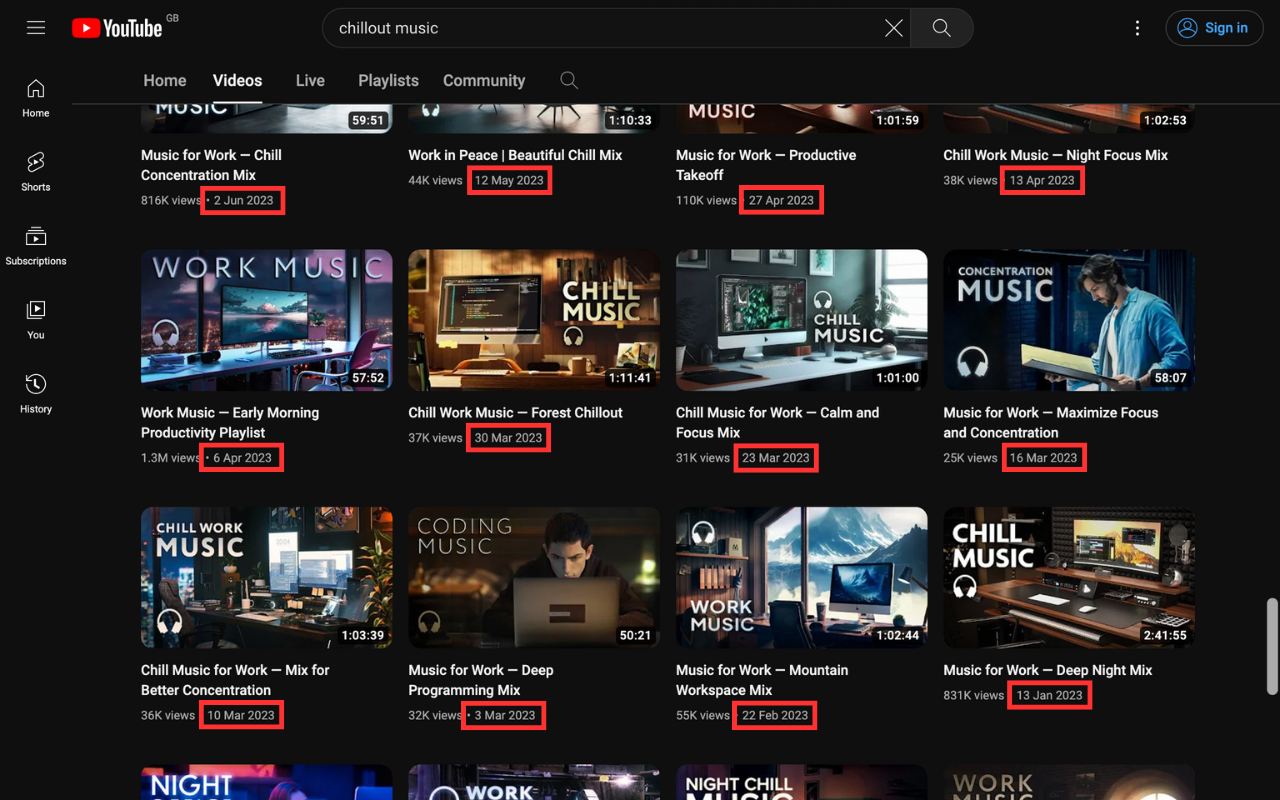
Task: Switch to the Live tab
Action: (310, 81)
